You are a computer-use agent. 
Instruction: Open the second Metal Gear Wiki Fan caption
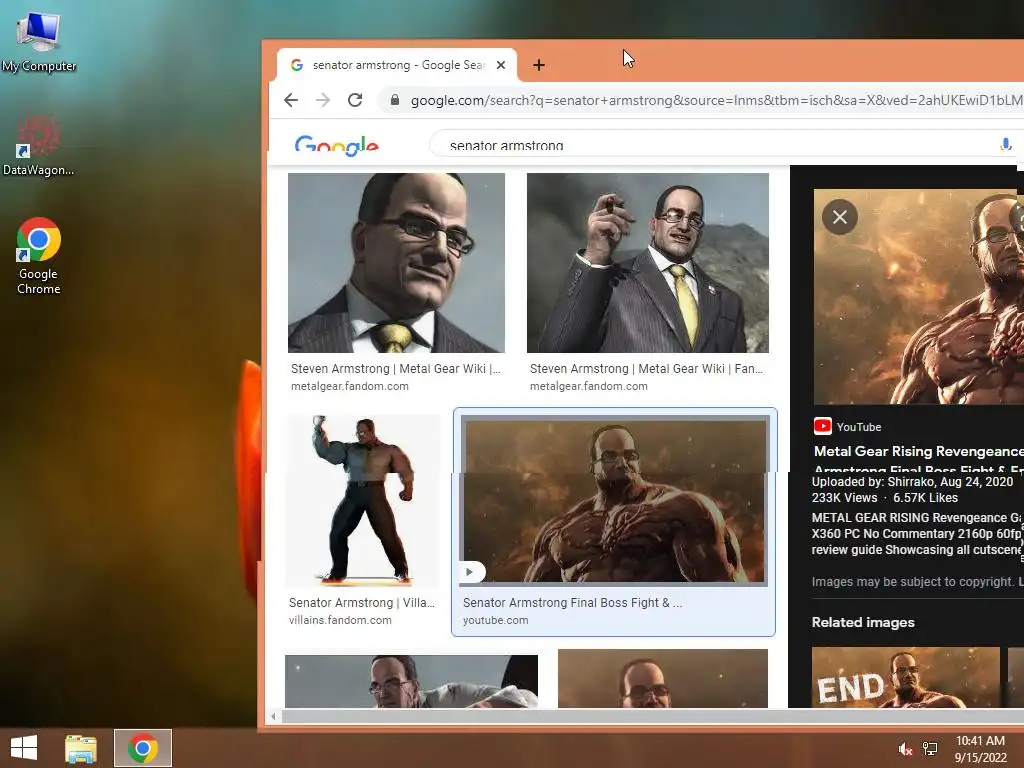click(x=647, y=368)
